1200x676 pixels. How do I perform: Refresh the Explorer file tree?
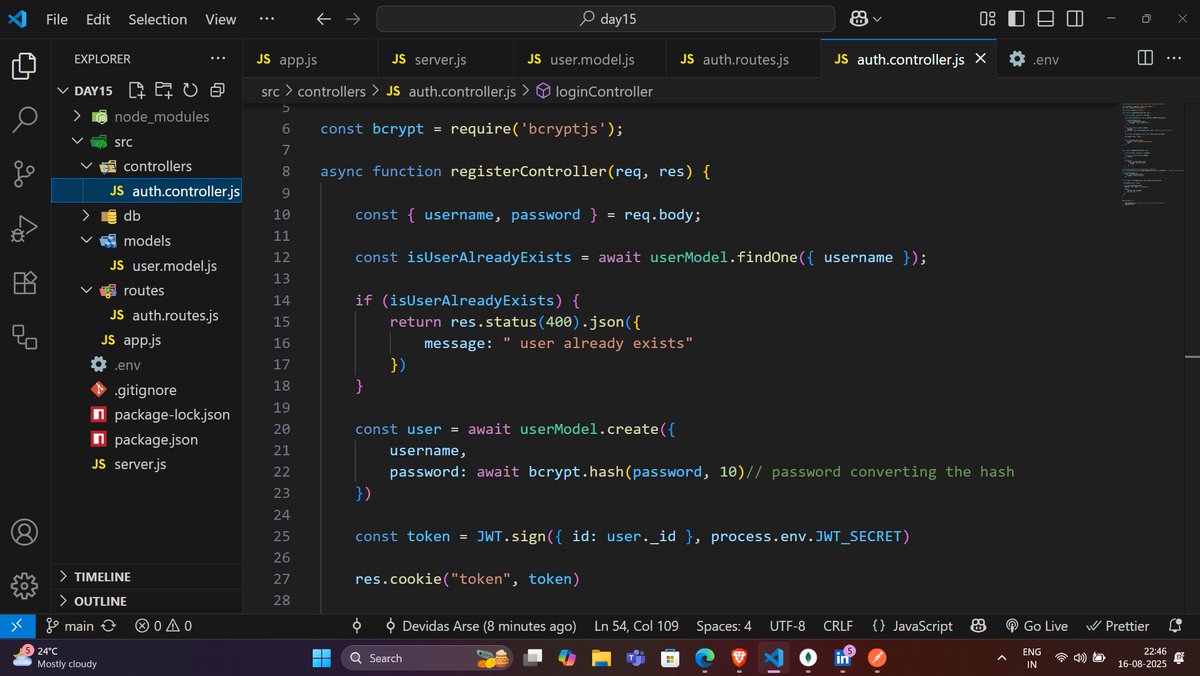click(x=189, y=90)
